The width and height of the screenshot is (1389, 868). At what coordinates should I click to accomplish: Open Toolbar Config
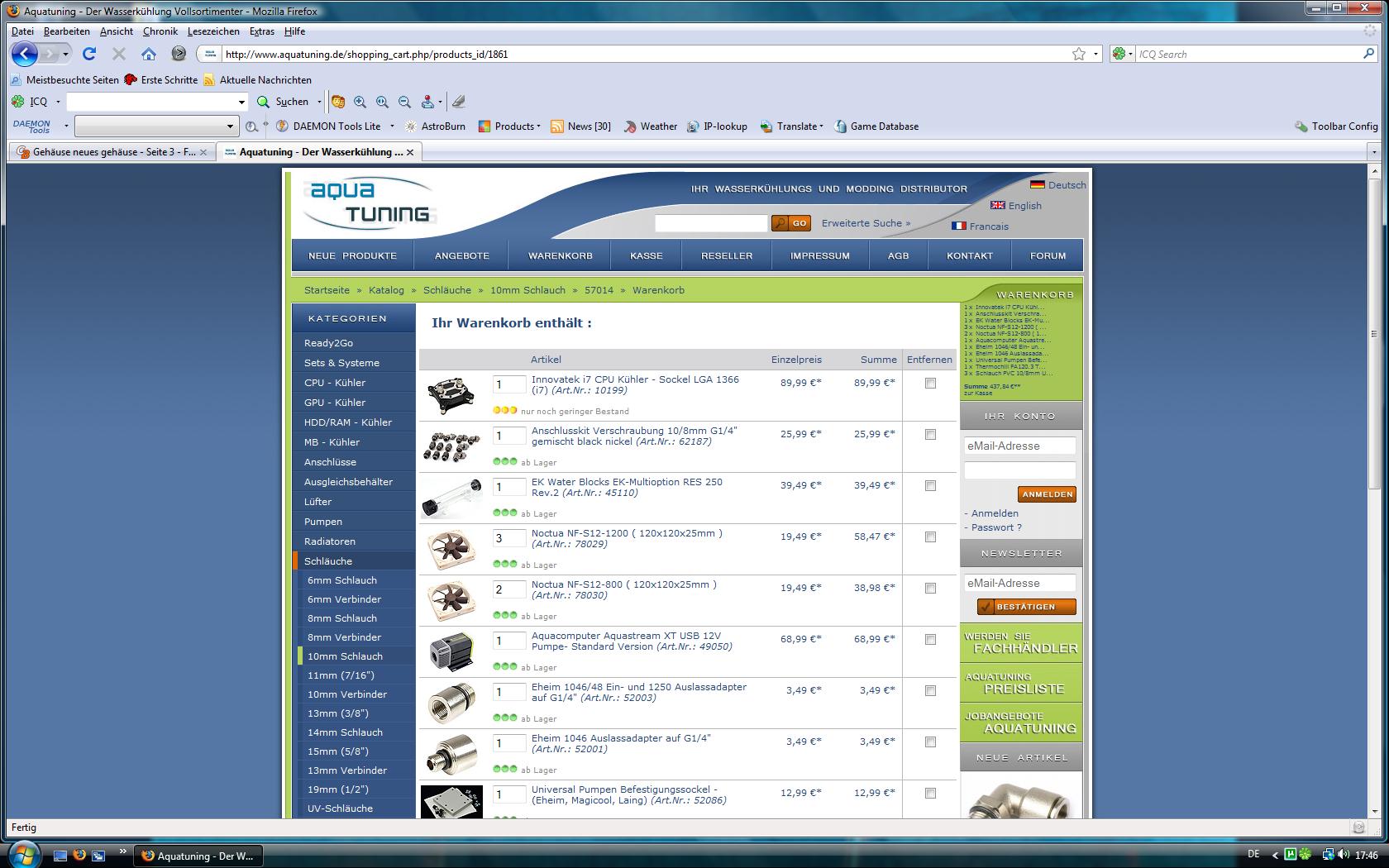click(1336, 126)
